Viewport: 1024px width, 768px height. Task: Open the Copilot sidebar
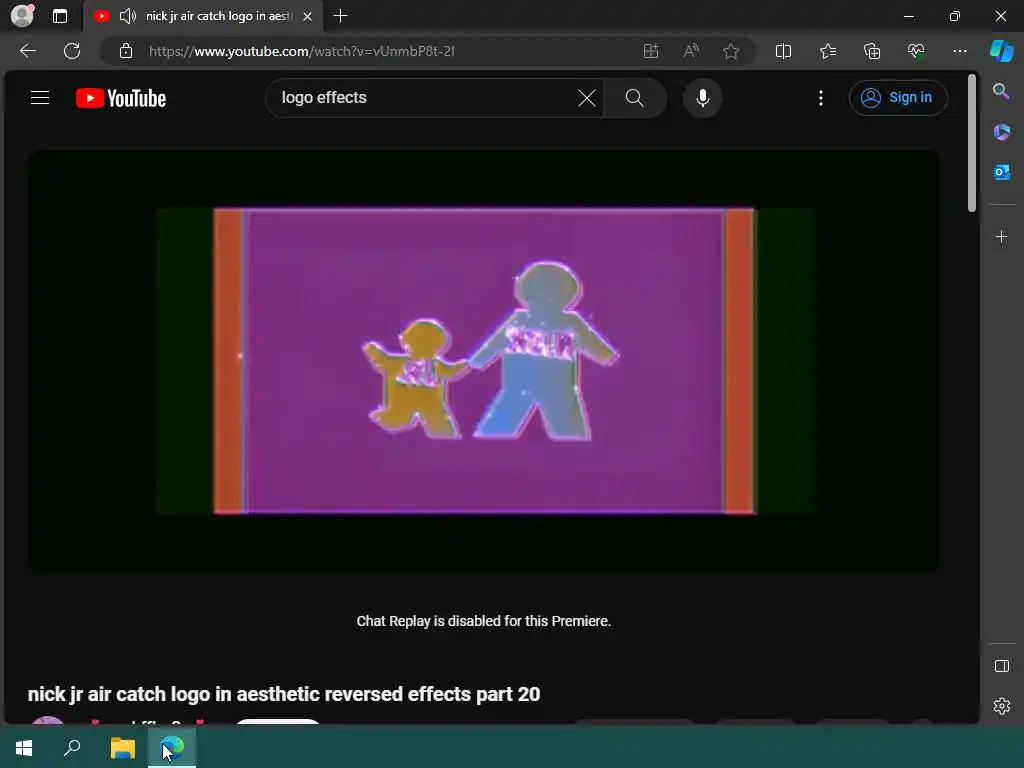point(1002,51)
